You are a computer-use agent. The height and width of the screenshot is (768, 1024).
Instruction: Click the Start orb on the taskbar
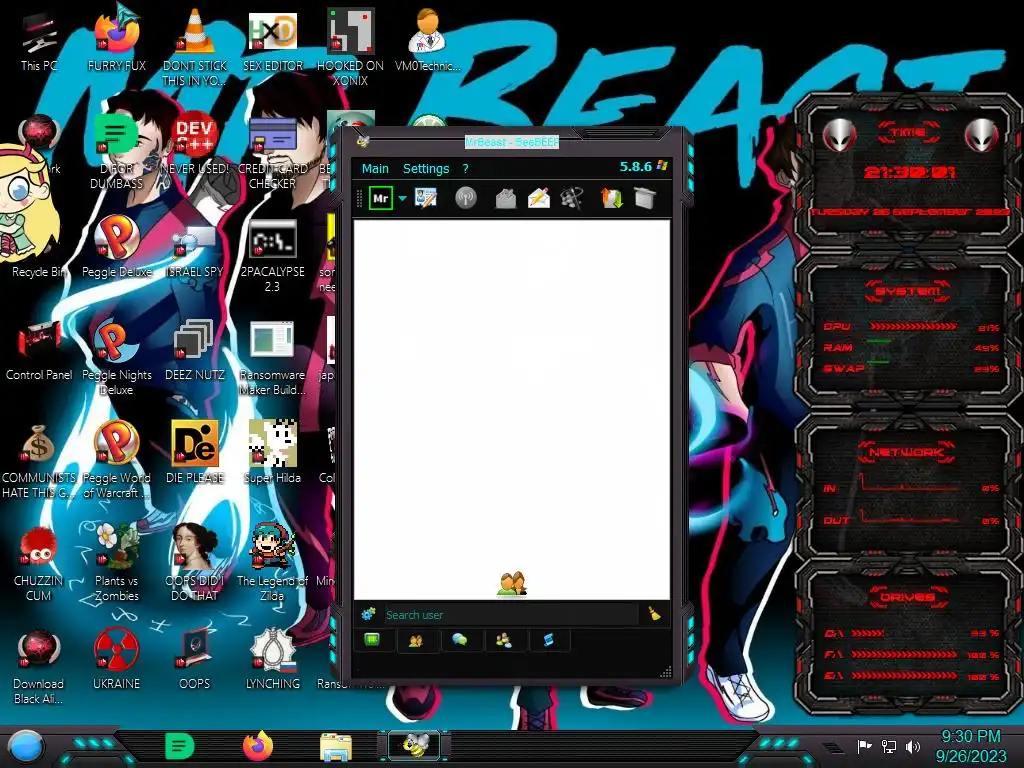[25, 746]
